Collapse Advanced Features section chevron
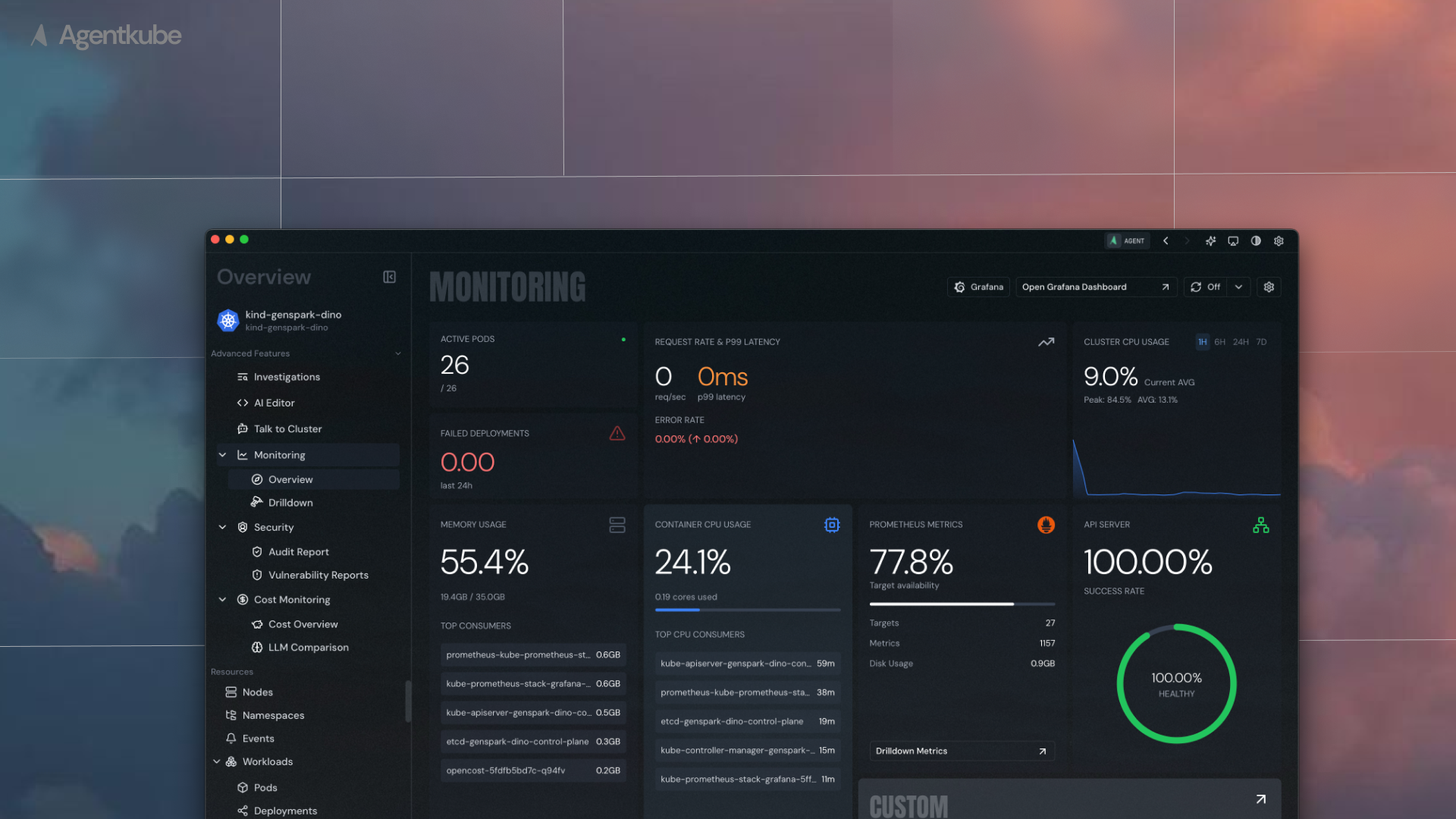 click(398, 353)
